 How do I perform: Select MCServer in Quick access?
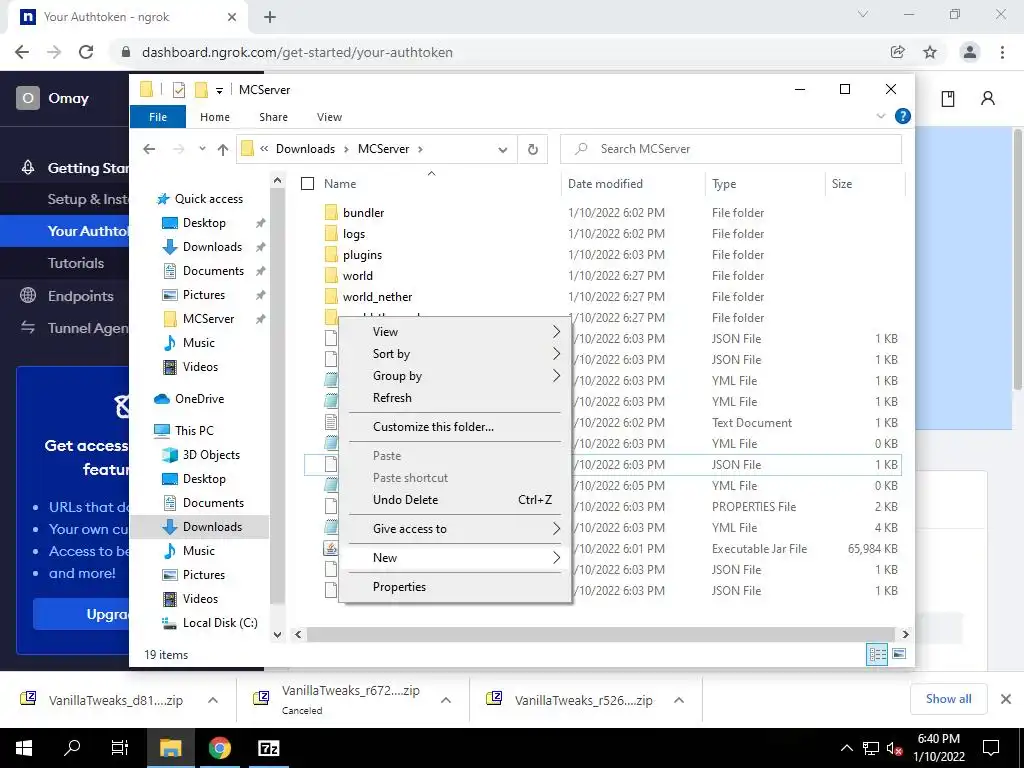pyautogui.click(x=208, y=319)
